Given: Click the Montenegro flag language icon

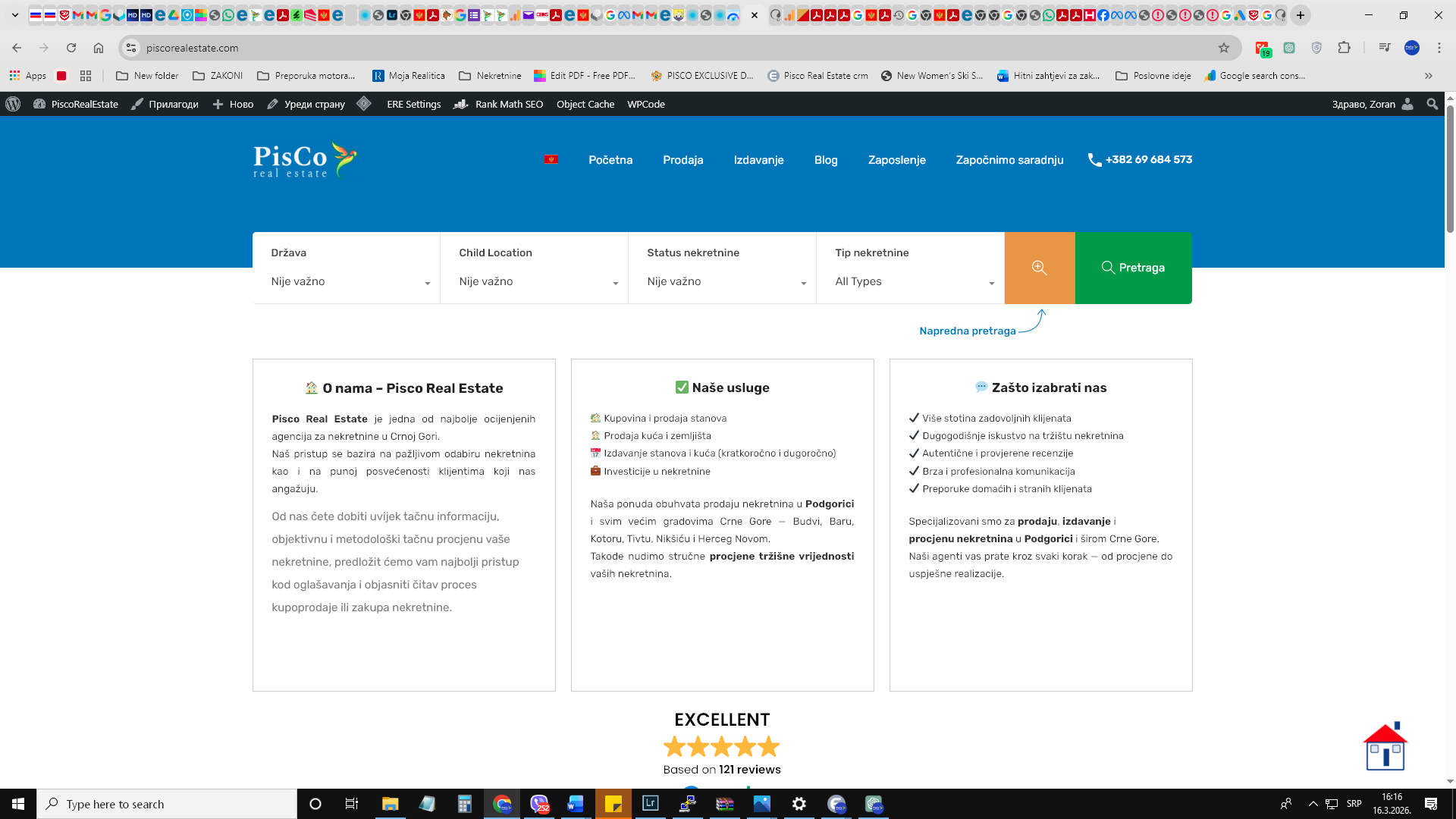Looking at the screenshot, I should click(x=551, y=159).
